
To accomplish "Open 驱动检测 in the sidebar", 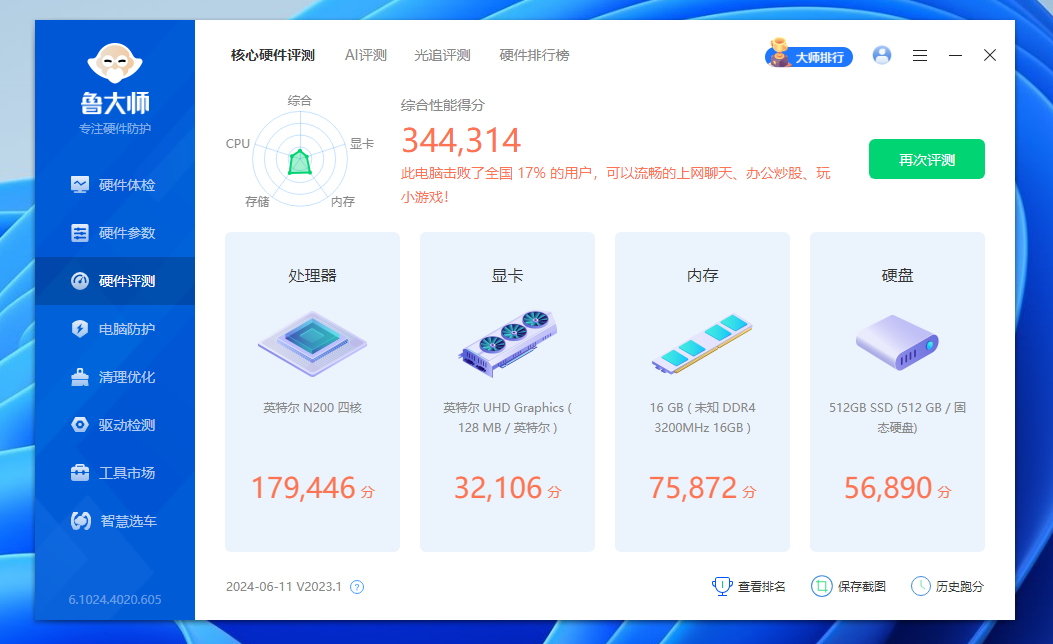I will (115, 425).
